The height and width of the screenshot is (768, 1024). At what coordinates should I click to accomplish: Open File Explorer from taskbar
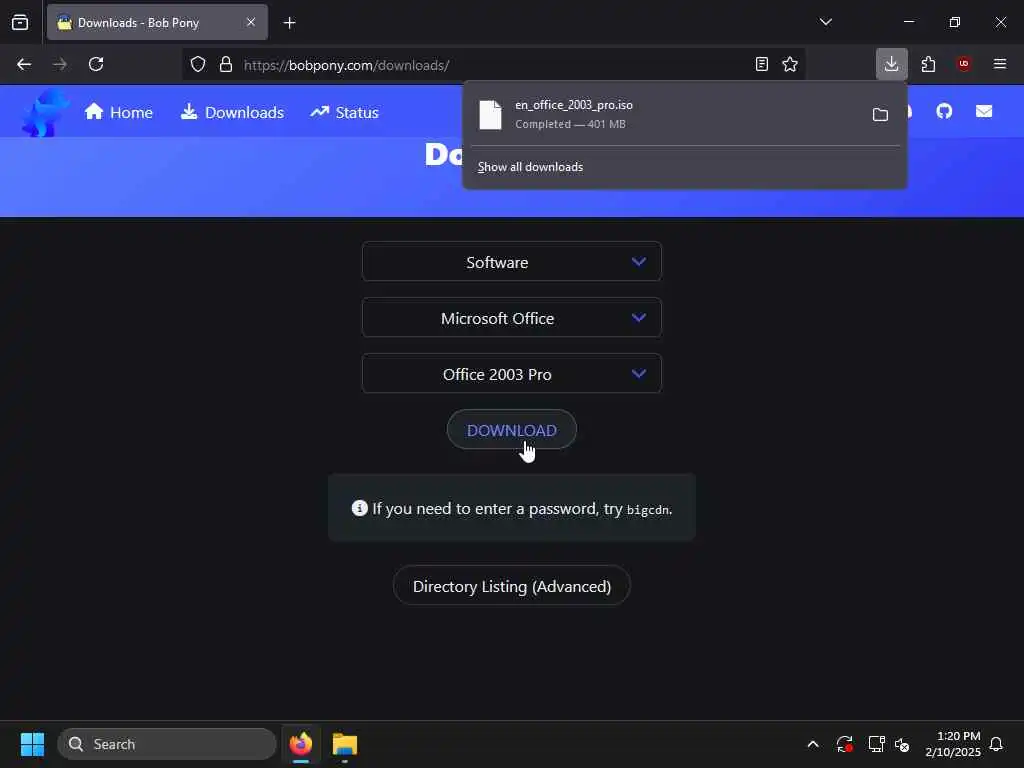[345, 744]
